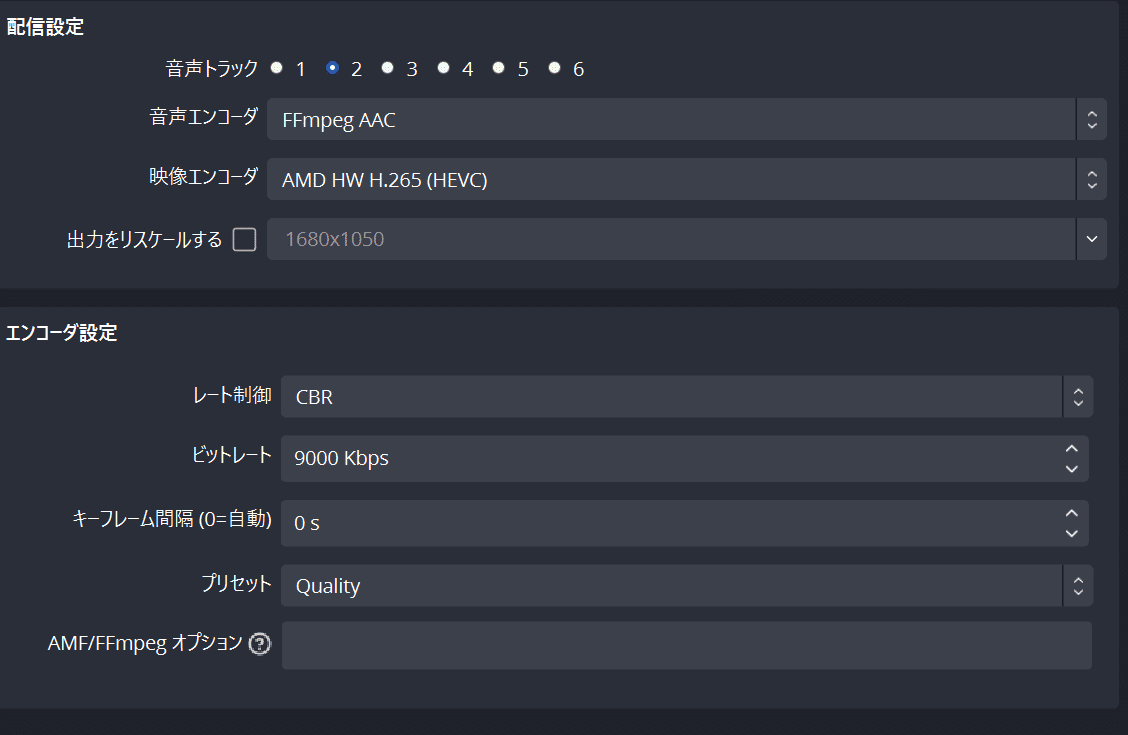Image resolution: width=1128 pixels, height=735 pixels.
Task: Select audio track 6
Action: (x=554, y=68)
